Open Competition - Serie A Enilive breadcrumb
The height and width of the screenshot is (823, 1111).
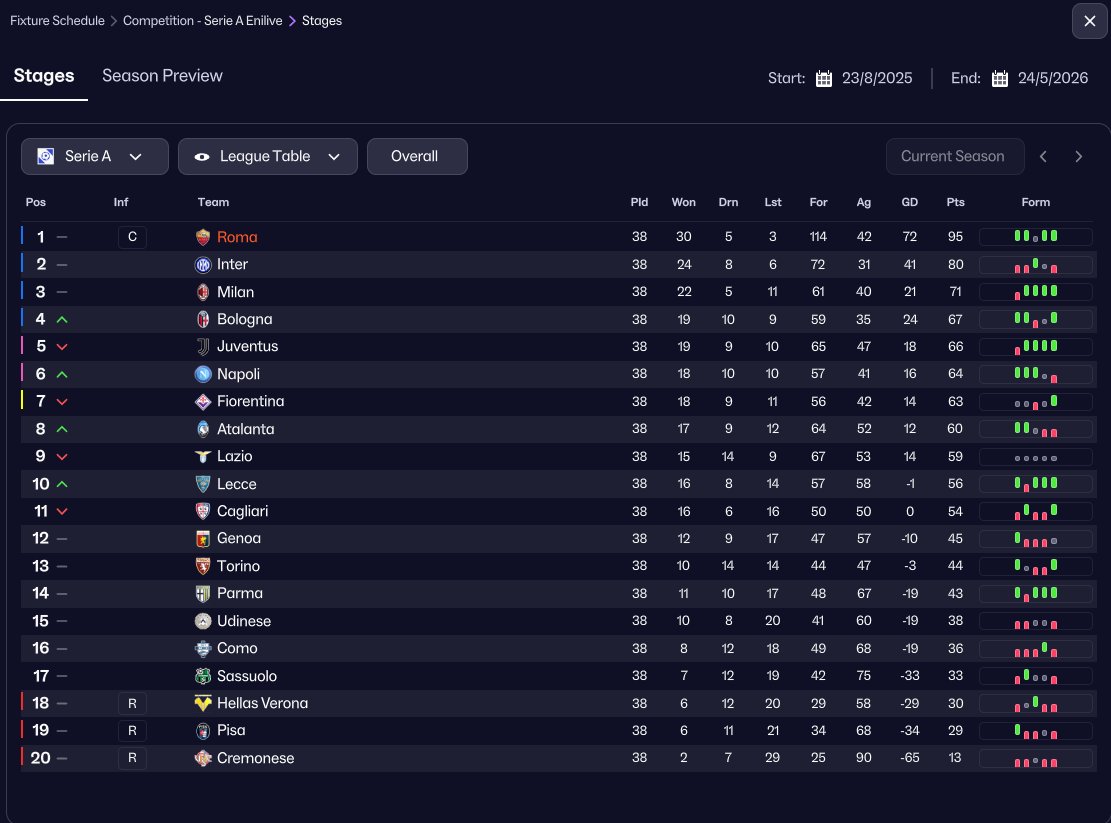tap(203, 21)
